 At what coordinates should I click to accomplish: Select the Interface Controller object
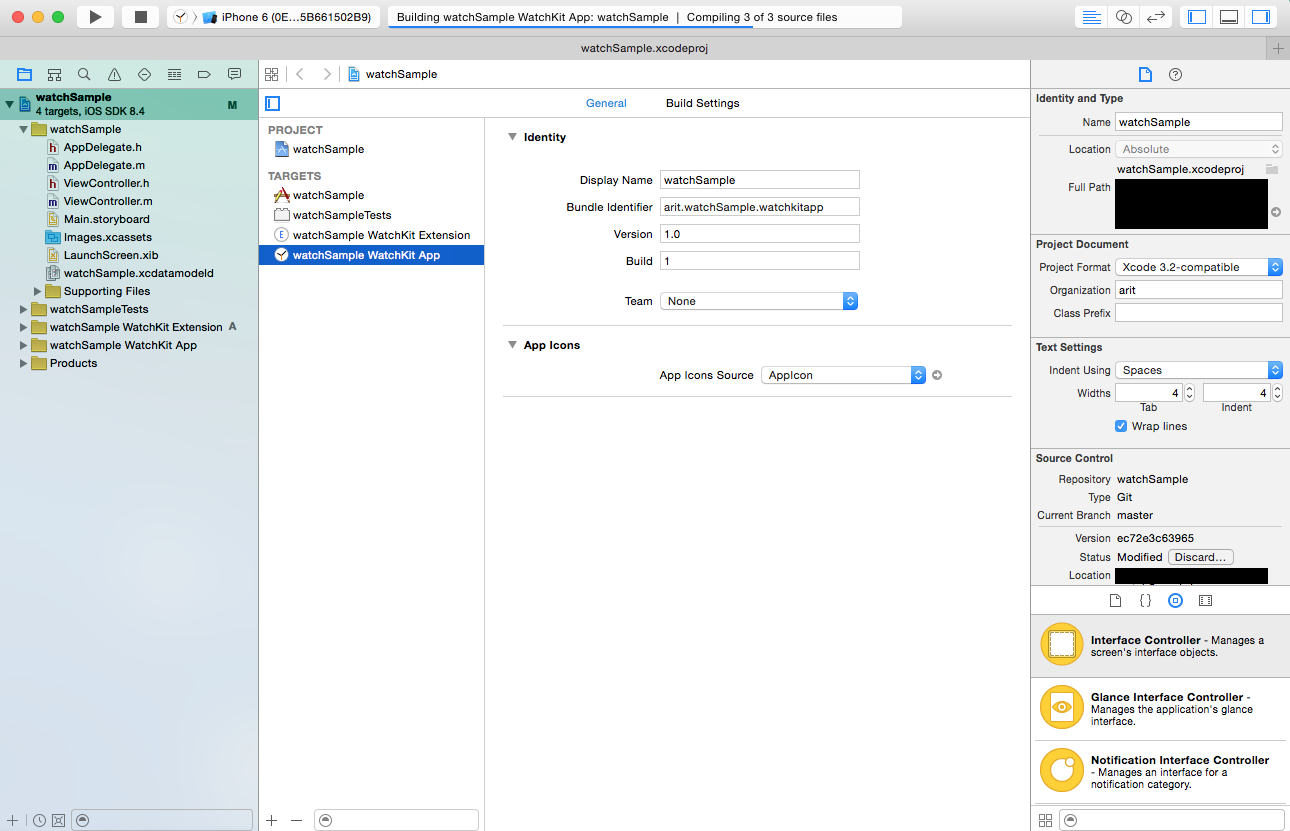tap(1160, 645)
